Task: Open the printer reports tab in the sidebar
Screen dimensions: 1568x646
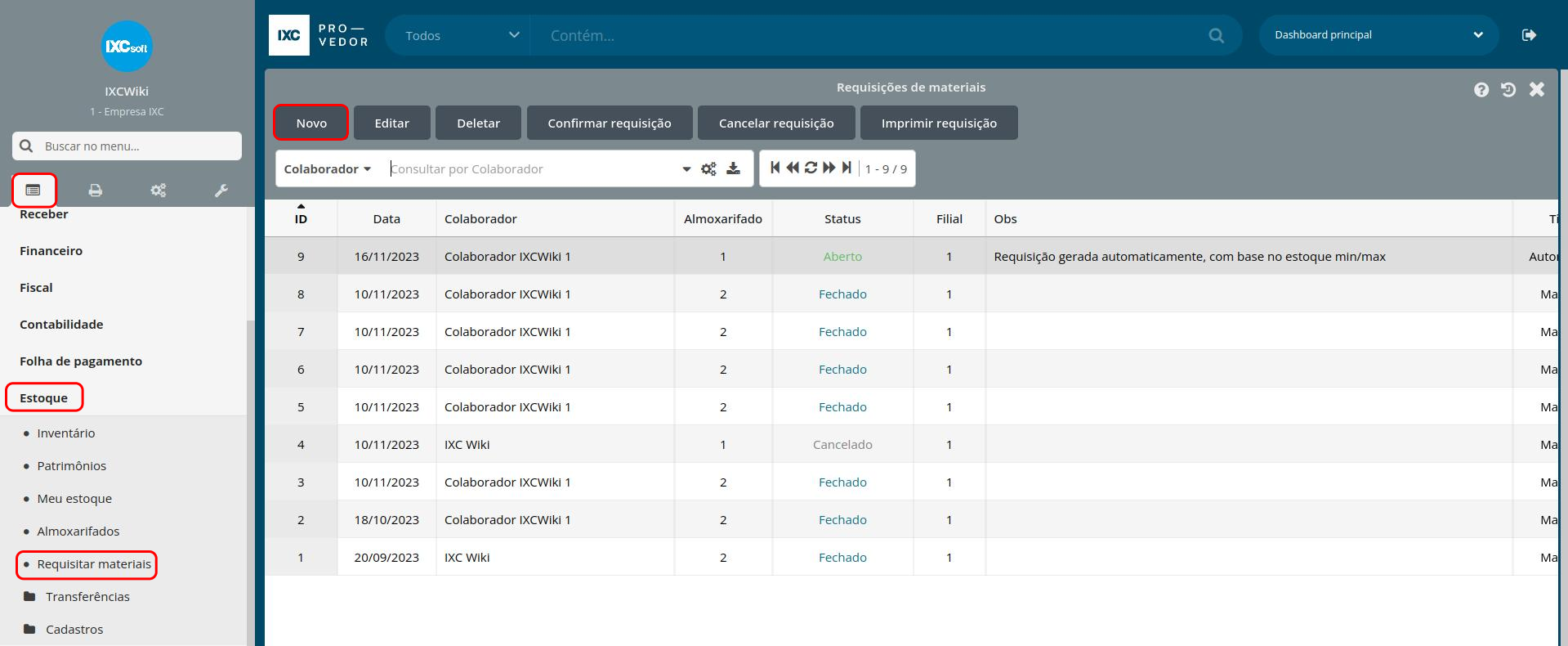Action: tap(96, 190)
